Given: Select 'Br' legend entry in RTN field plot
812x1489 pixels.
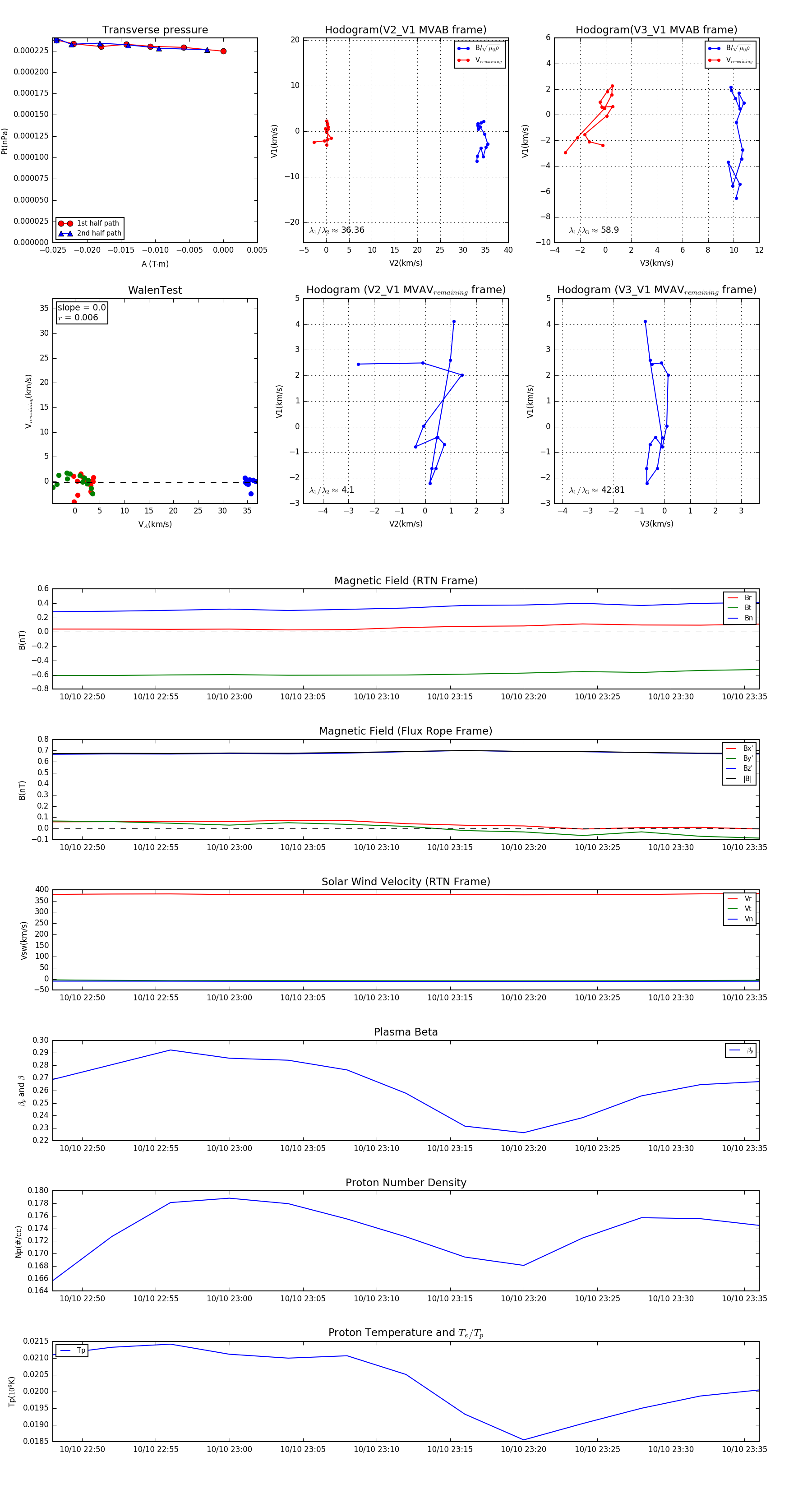Looking at the screenshot, I should (x=740, y=598).
